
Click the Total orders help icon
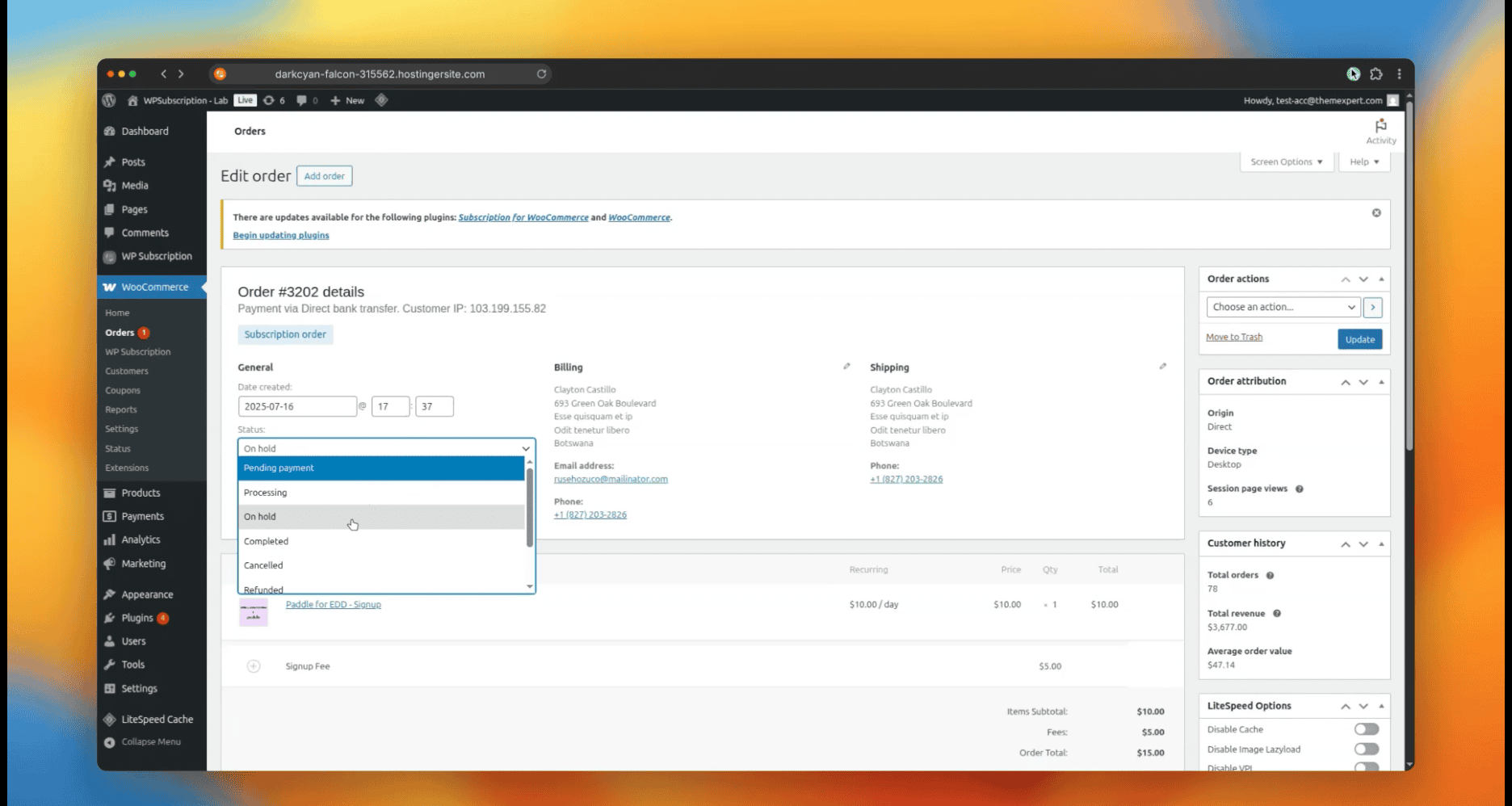pyautogui.click(x=1270, y=575)
